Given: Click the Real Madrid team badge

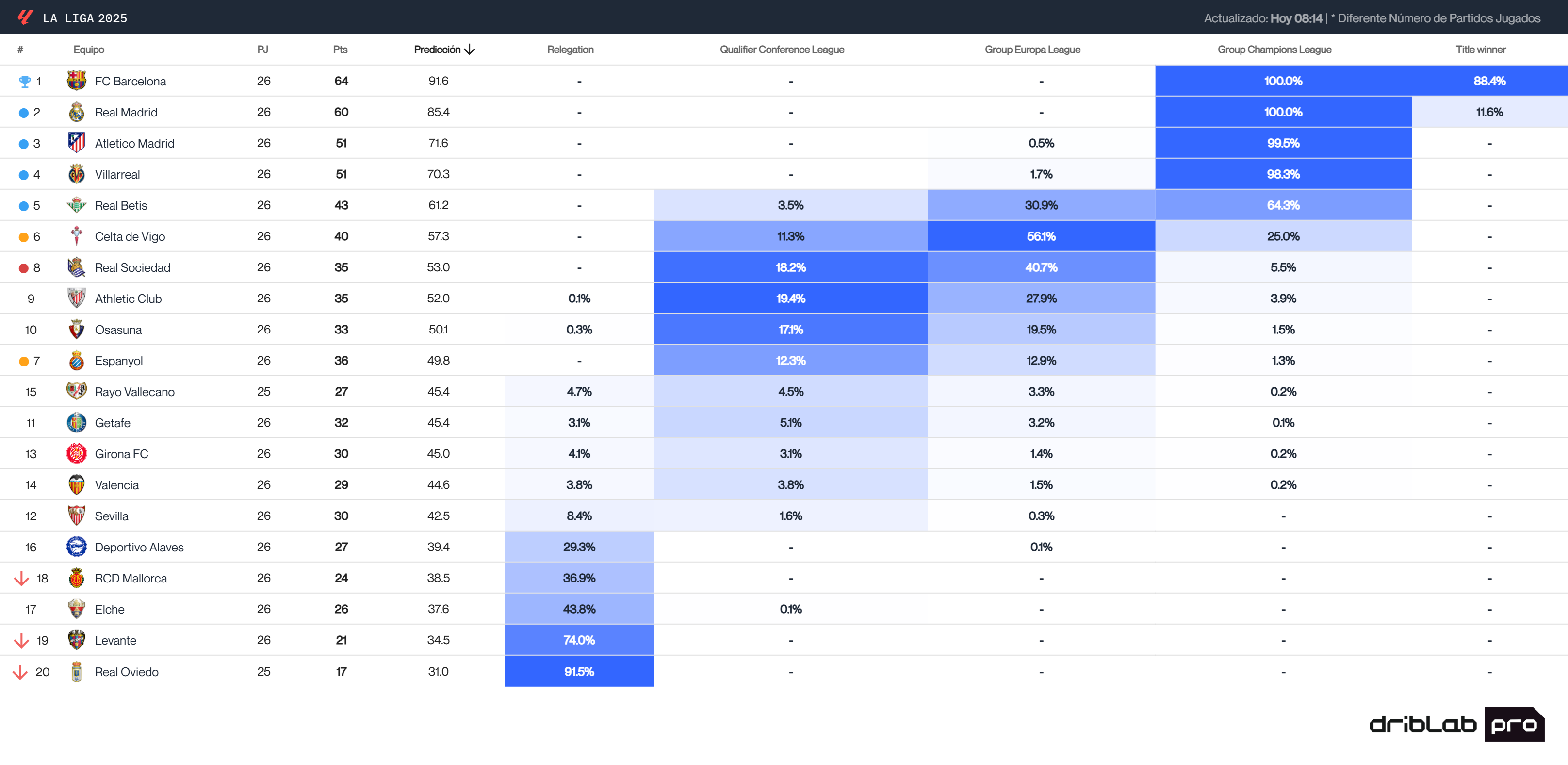Looking at the screenshot, I should tap(76, 112).
